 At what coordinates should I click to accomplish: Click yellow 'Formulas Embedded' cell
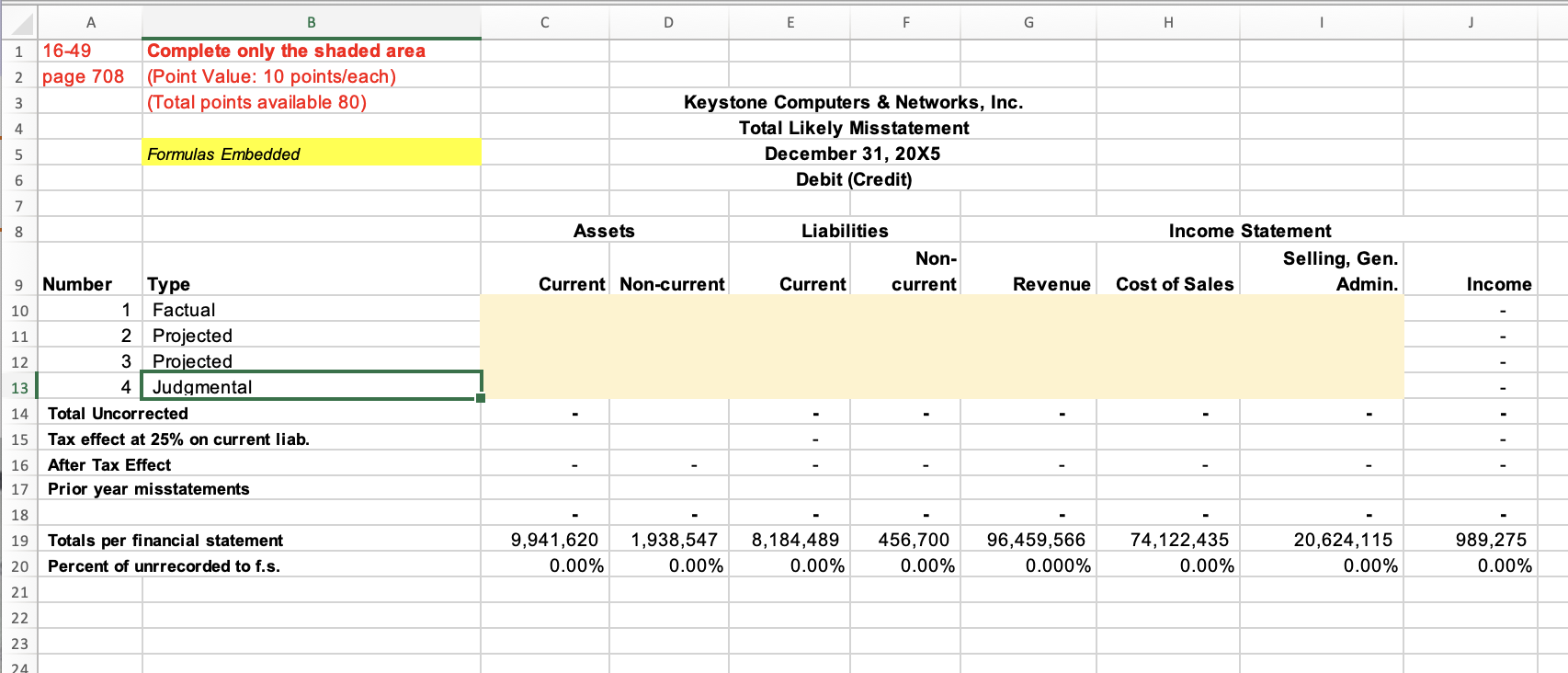tap(312, 153)
